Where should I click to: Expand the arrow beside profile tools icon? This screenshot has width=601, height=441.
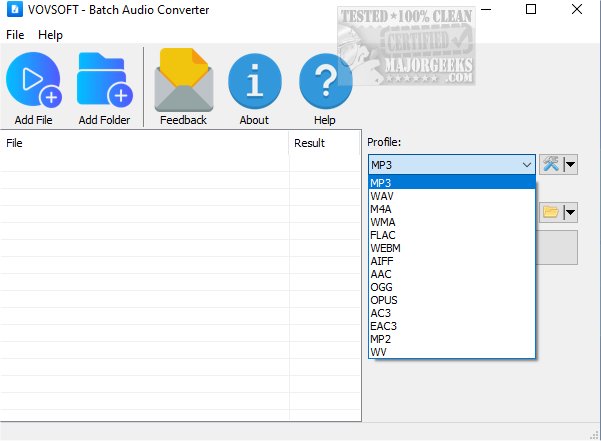(x=570, y=165)
